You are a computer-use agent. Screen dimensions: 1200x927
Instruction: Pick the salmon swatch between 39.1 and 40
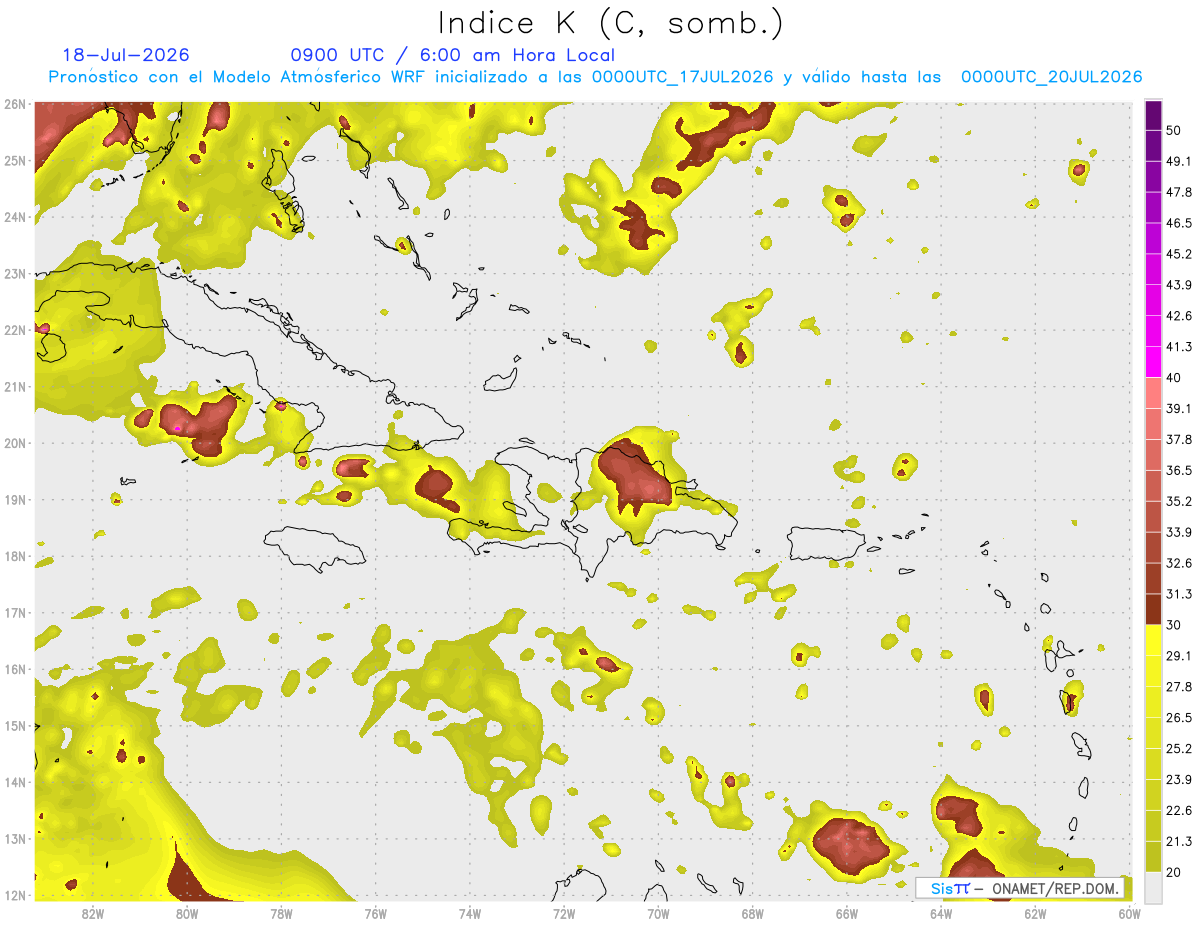[1153, 393]
